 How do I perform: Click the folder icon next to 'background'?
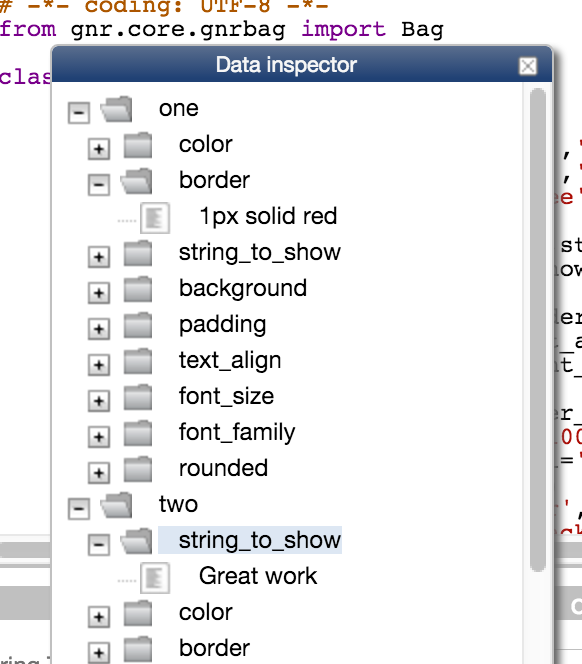(x=138, y=289)
